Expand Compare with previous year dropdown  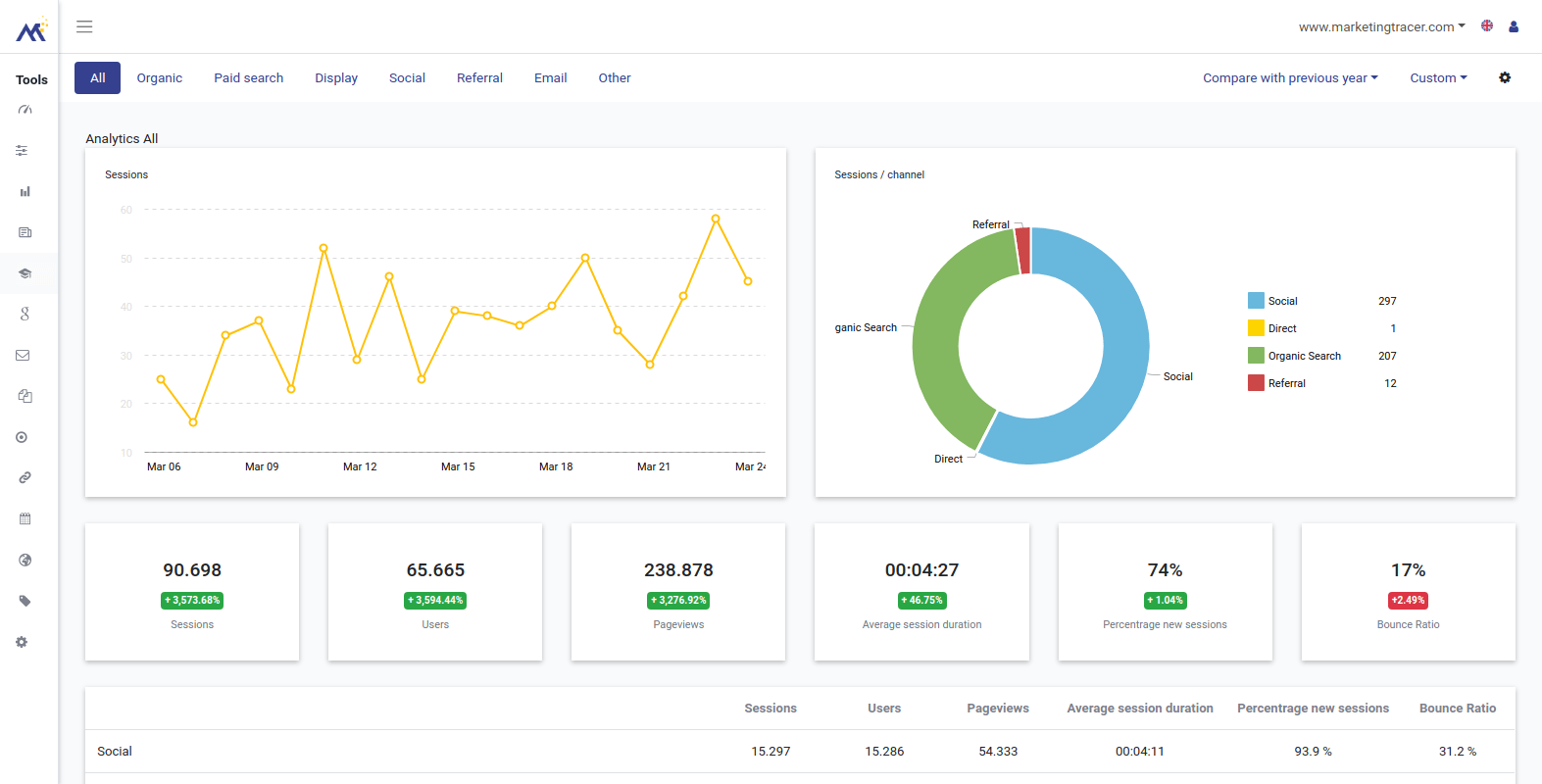tap(1290, 77)
